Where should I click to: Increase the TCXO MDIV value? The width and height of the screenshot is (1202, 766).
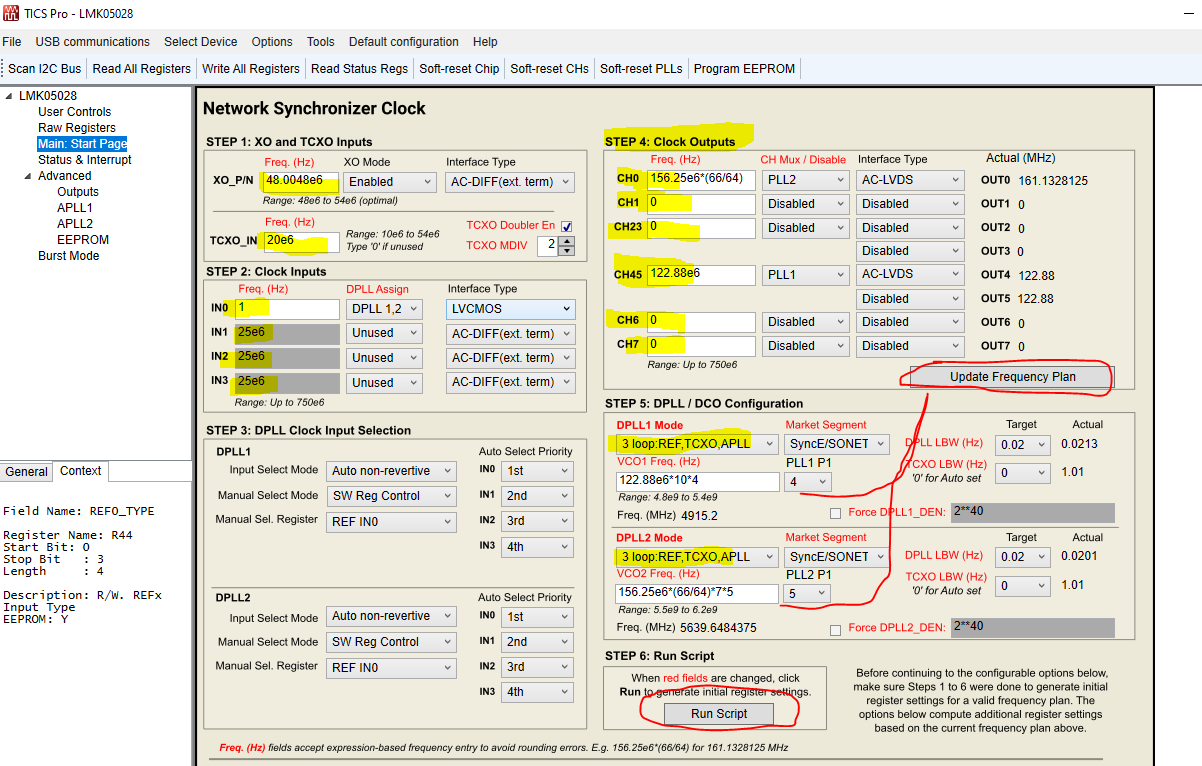(x=567, y=241)
